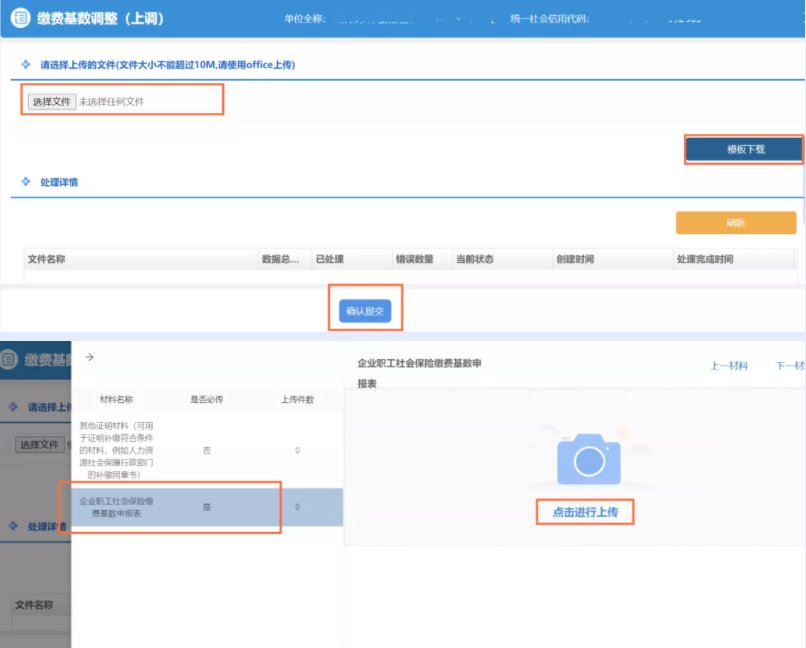Collapse the materials panel with the arrow icon

pos(89,357)
